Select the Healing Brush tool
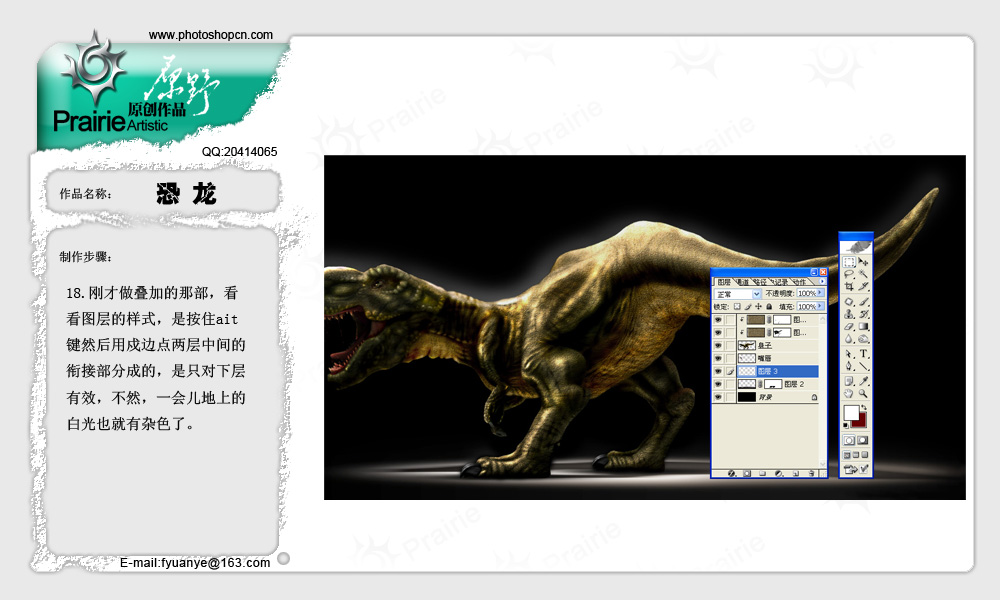Viewport: 1000px width, 600px height. [849, 302]
